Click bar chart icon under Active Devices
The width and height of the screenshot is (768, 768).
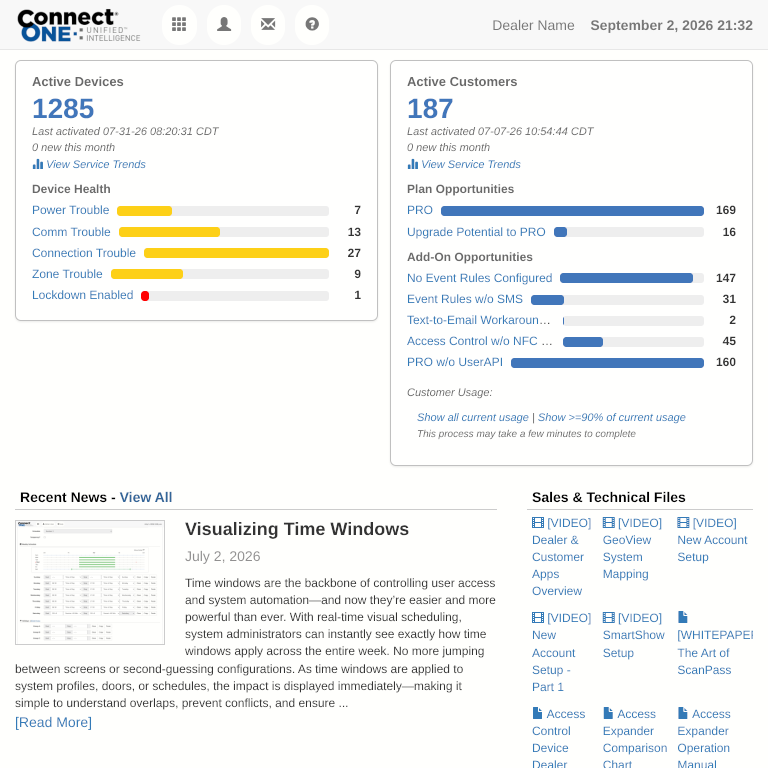click(38, 164)
